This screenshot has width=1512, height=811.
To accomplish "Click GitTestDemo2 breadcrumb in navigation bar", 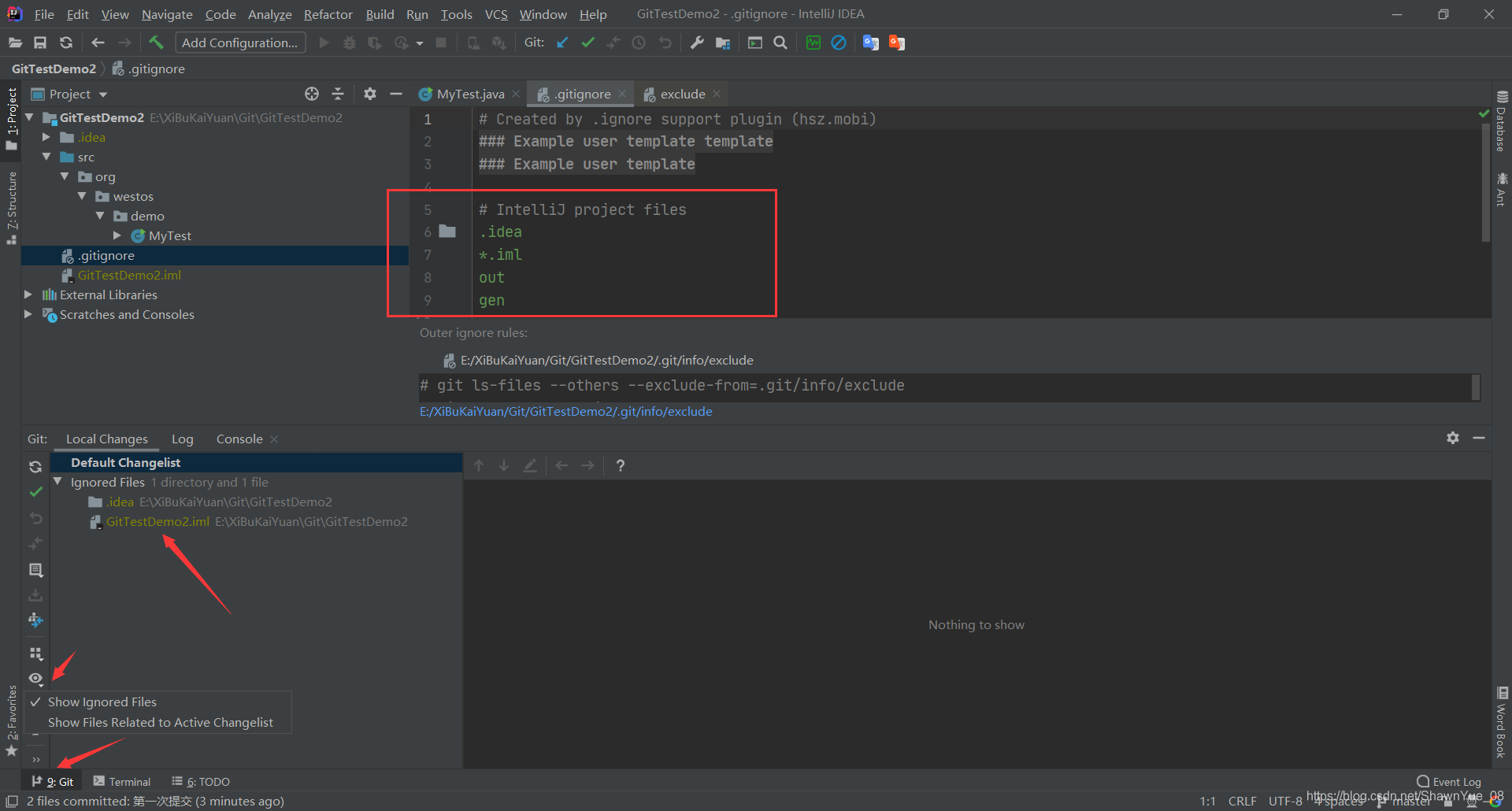I will pos(54,69).
